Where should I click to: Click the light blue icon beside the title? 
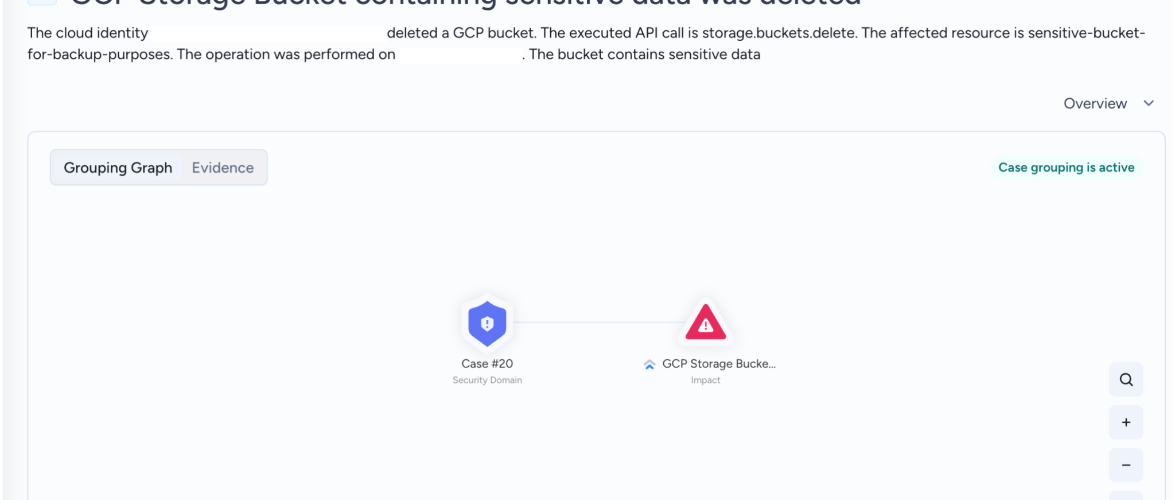44,2
